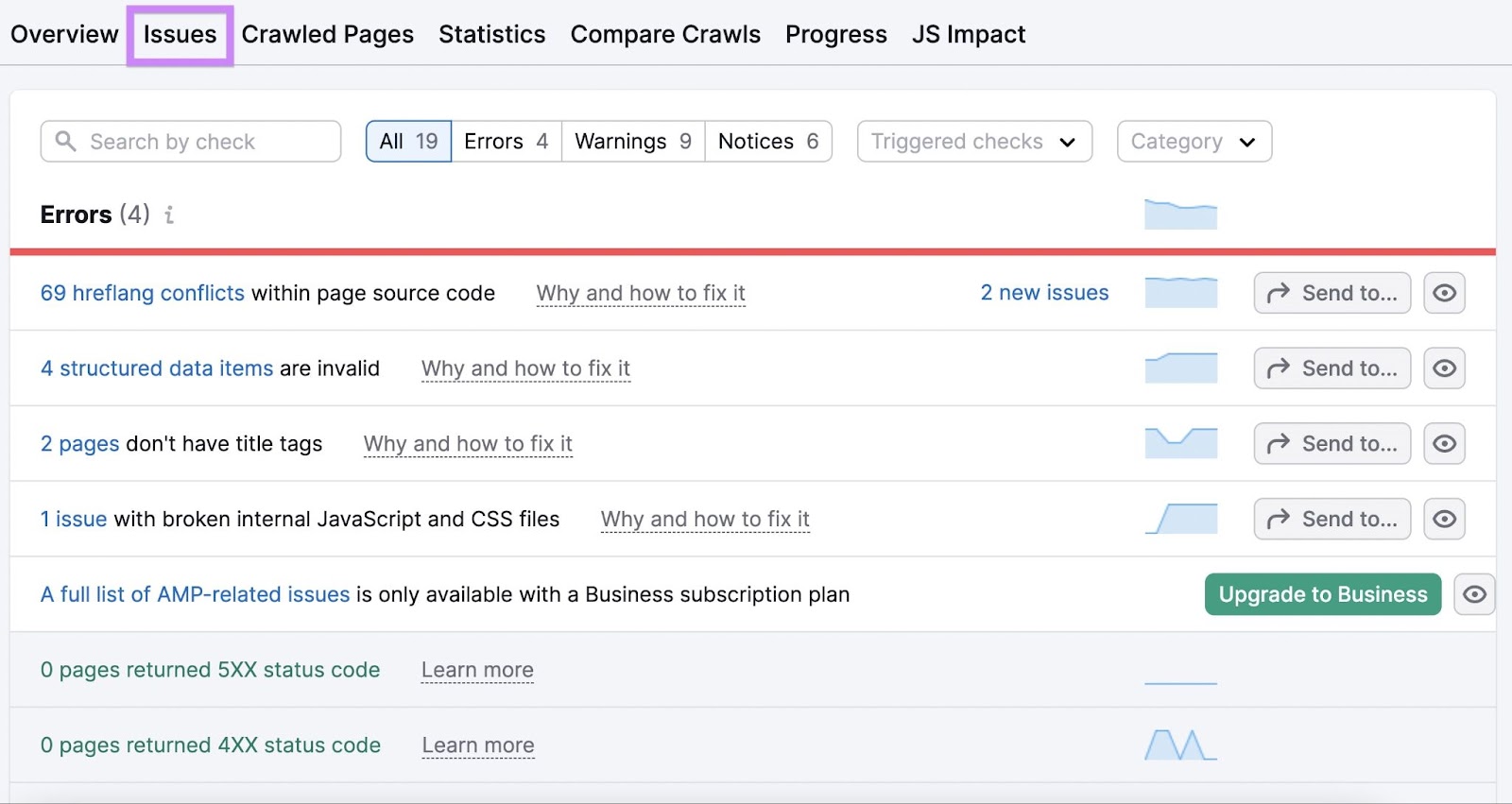Filter by Errors 4
Image resolution: width=1512 pixels, height=804 pixels.
507,141
